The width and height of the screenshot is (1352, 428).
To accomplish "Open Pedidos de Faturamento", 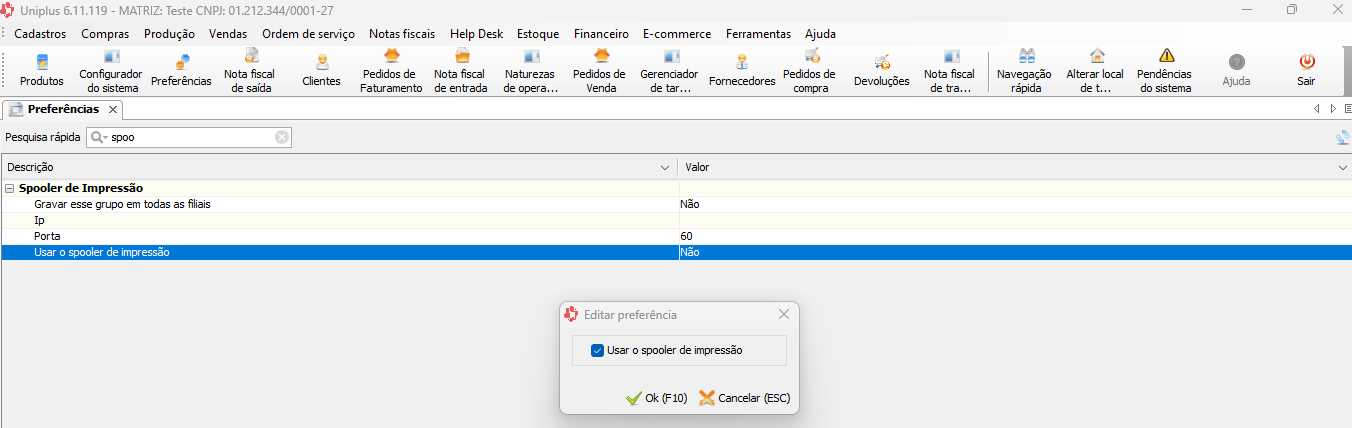I will [391, 70].
